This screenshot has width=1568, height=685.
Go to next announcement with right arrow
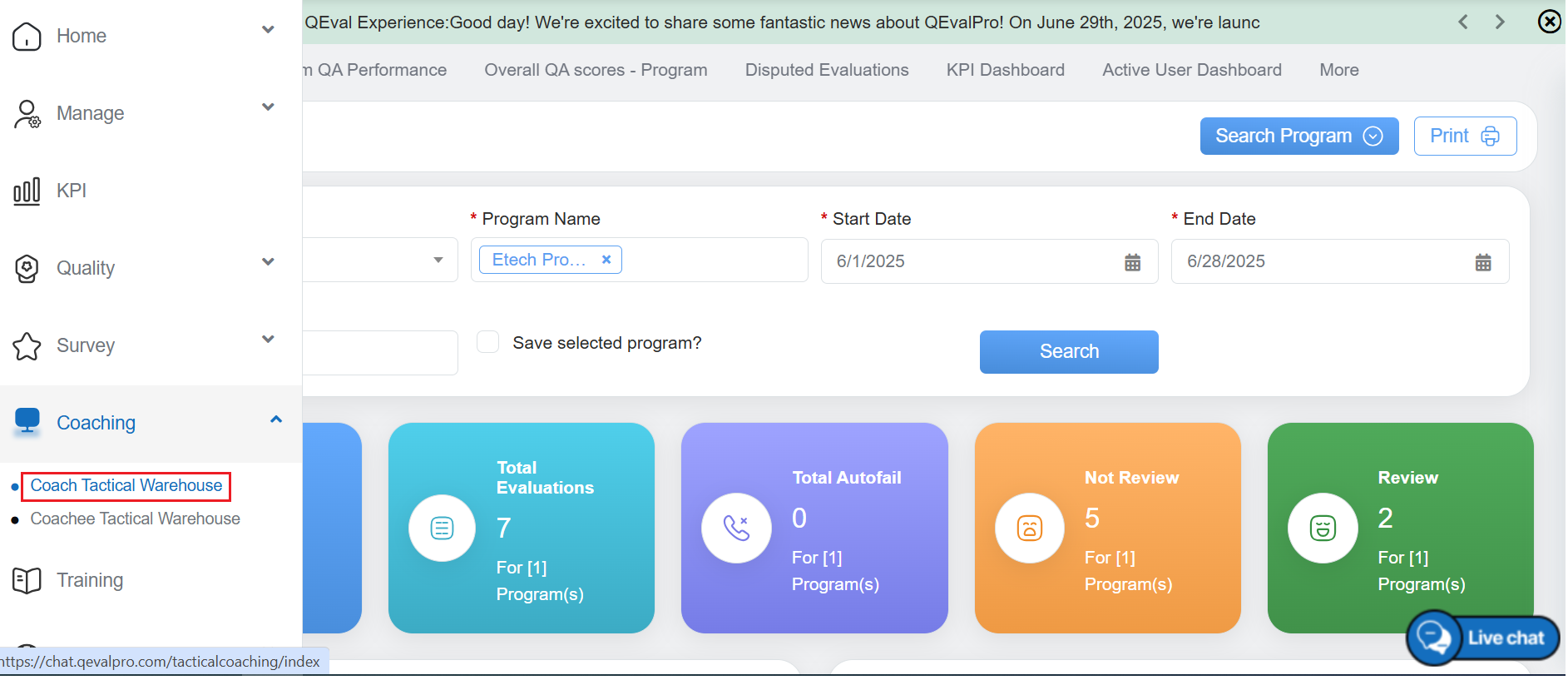tap(1500, 22)
